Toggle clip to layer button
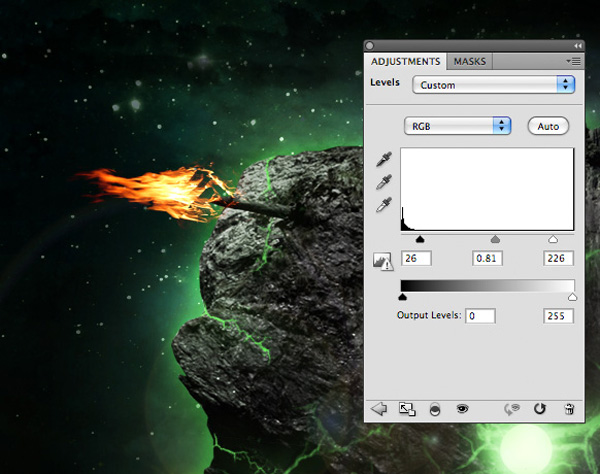The width and height of the screenshot is (600, 474). 435,409
